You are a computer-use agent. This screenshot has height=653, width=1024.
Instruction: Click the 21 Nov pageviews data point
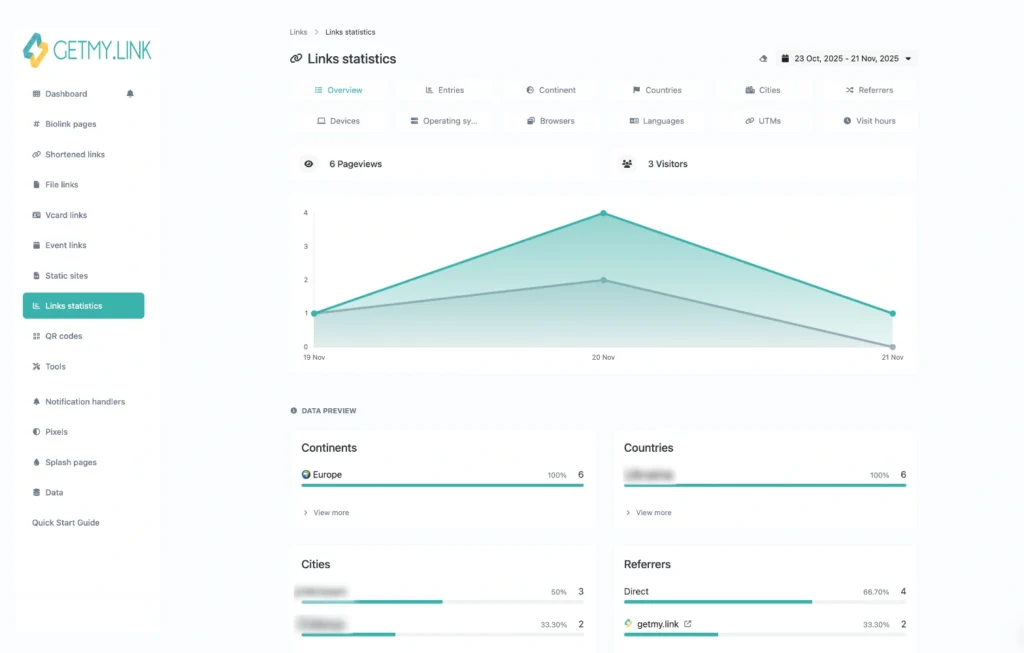click(x=893, y=313)
